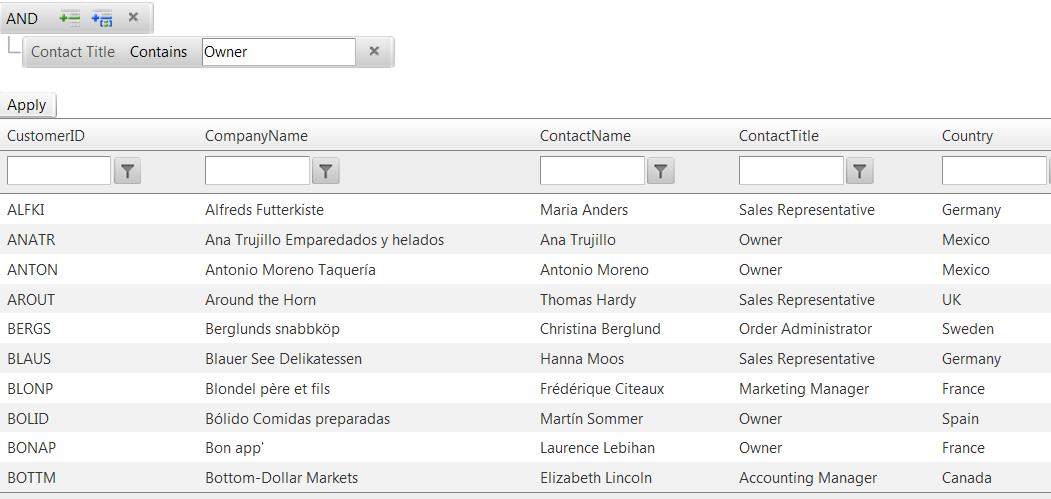
Task: Focus the CustomerID filter text box
Action: click(59, 171)
